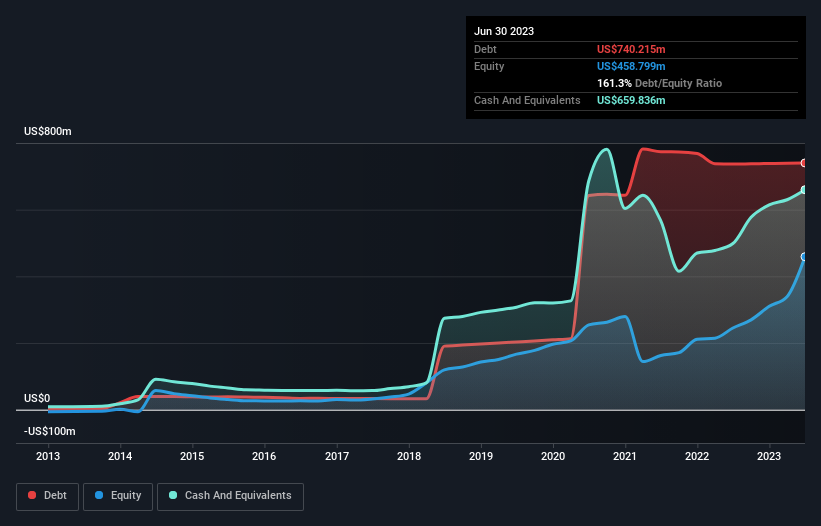821x526 pixels.
Task: Click the US$659.836m cash value
Action: [x=631, y=100]
